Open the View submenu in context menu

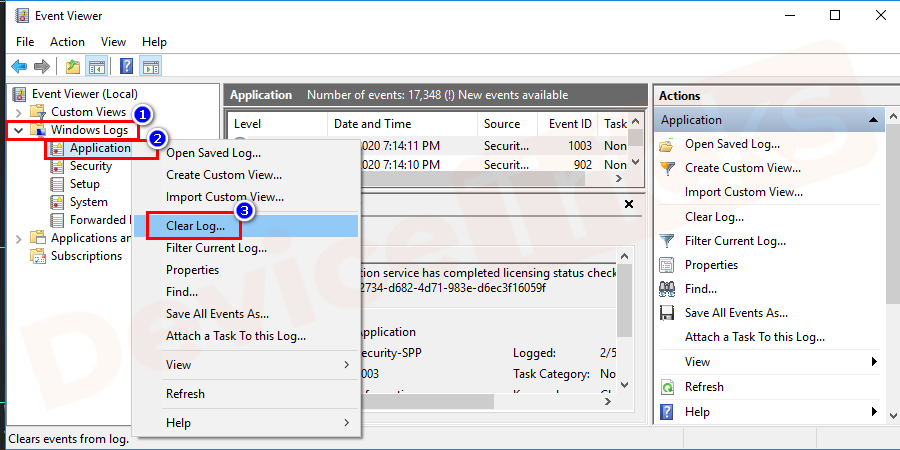click(246, 365)
